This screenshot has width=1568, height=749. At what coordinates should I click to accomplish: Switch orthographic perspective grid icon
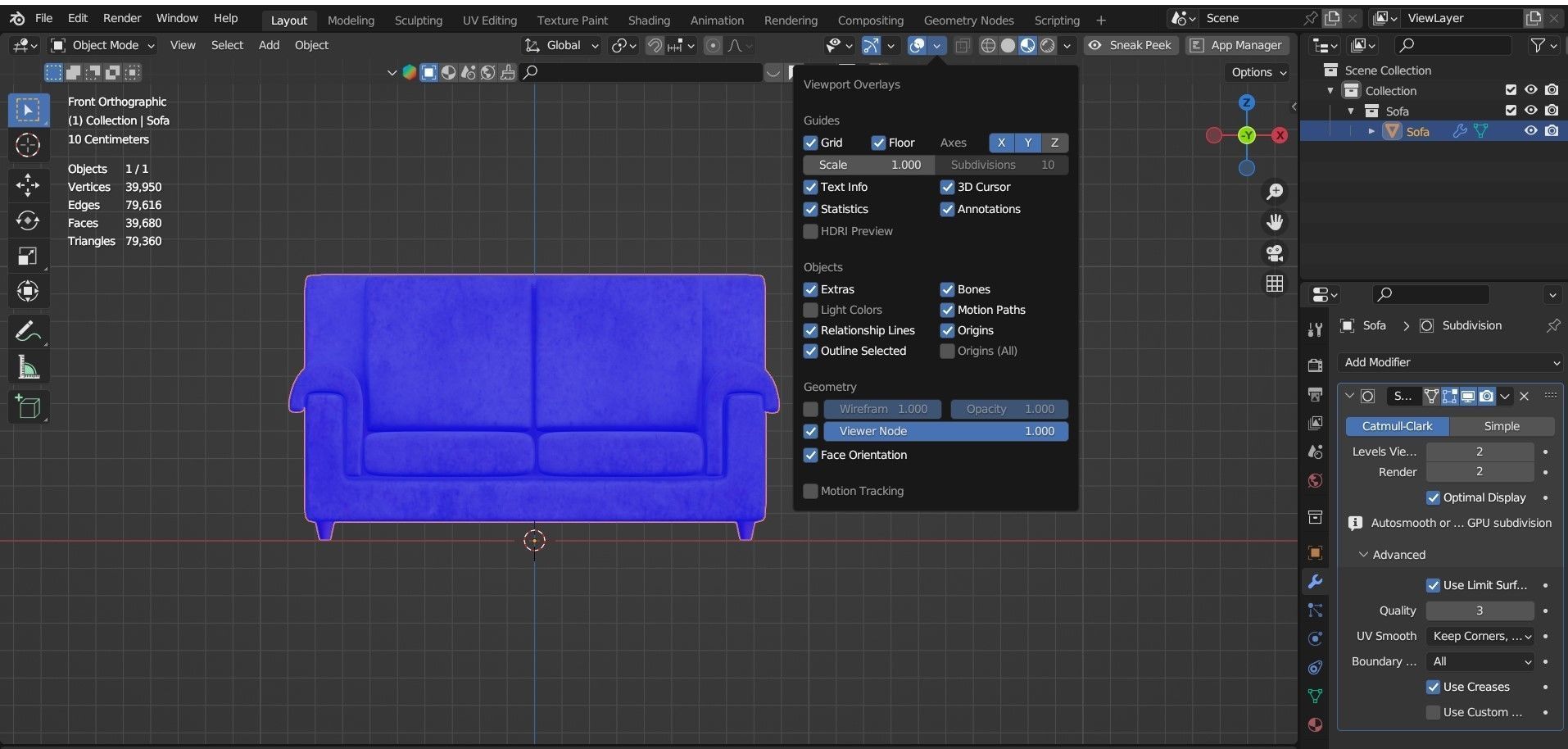(1275, 284)
